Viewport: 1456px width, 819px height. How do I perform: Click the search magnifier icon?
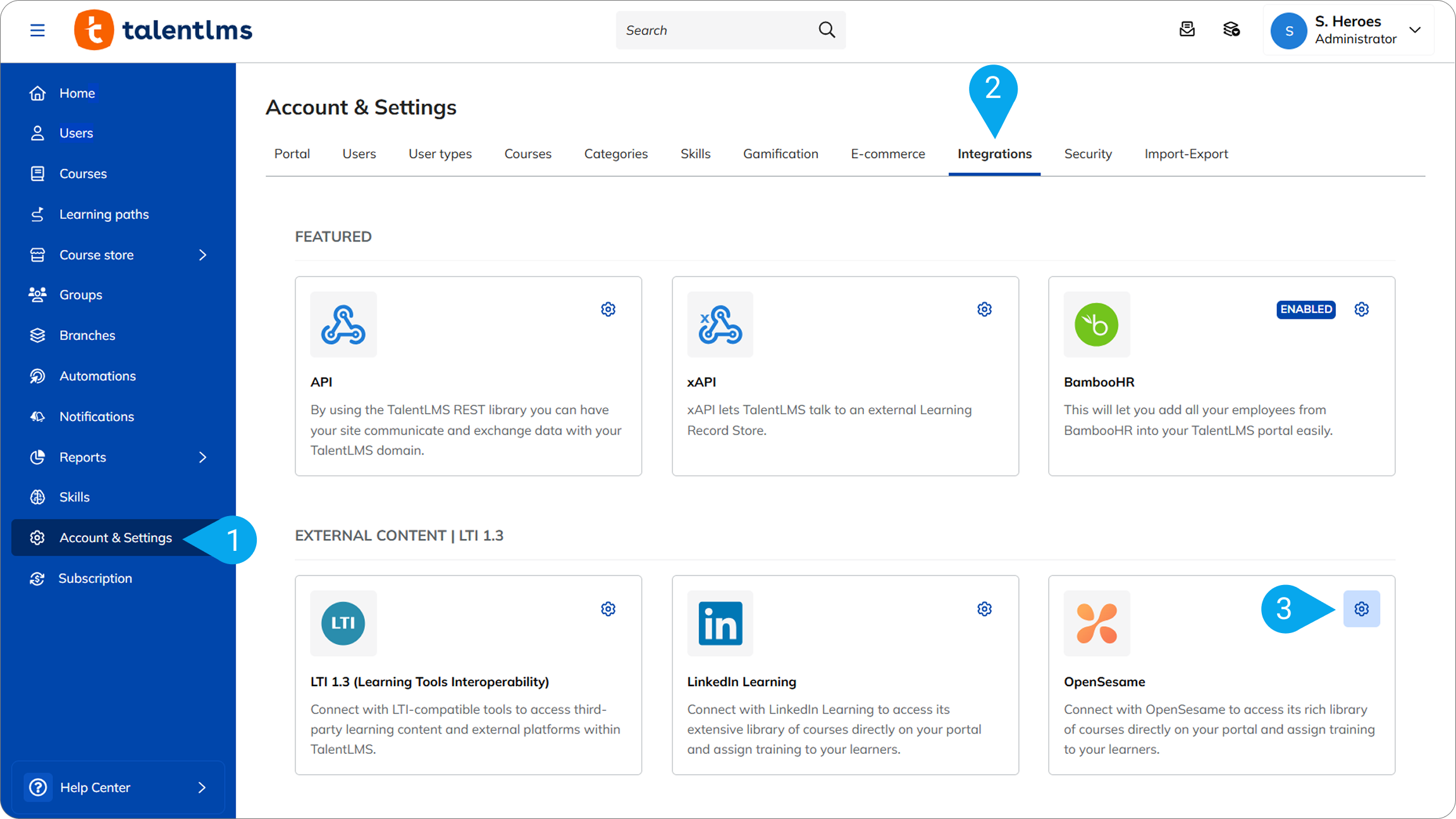point(827,30)
